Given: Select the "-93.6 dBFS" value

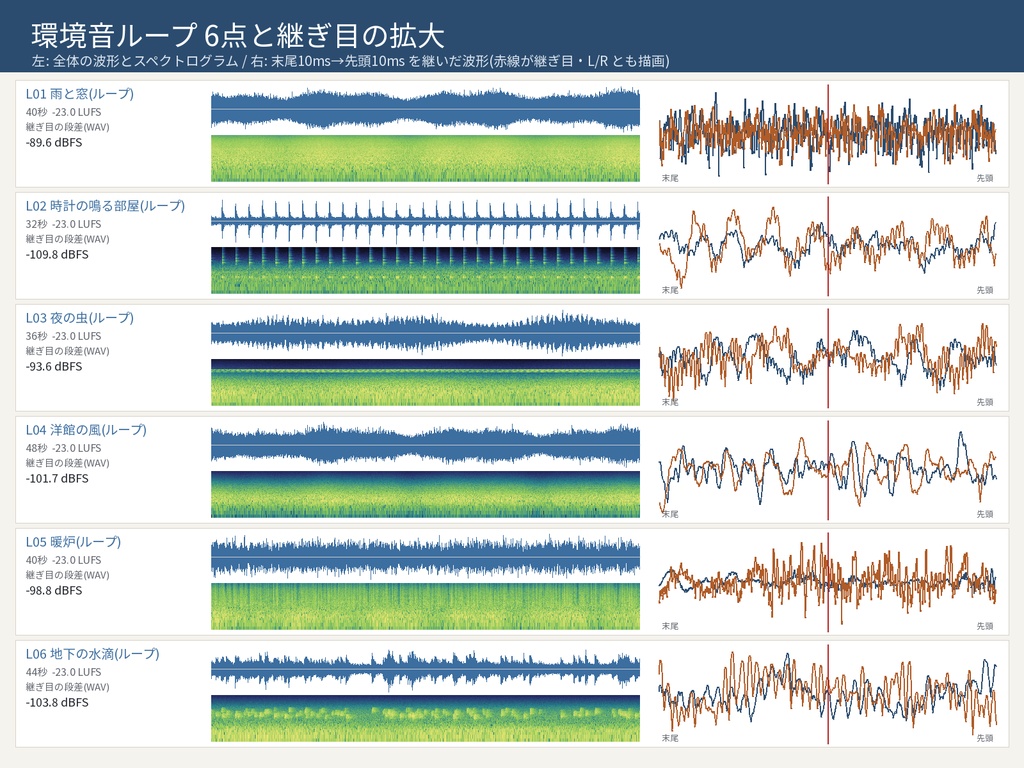Looking at the screenshot, I should click(54, 367).
